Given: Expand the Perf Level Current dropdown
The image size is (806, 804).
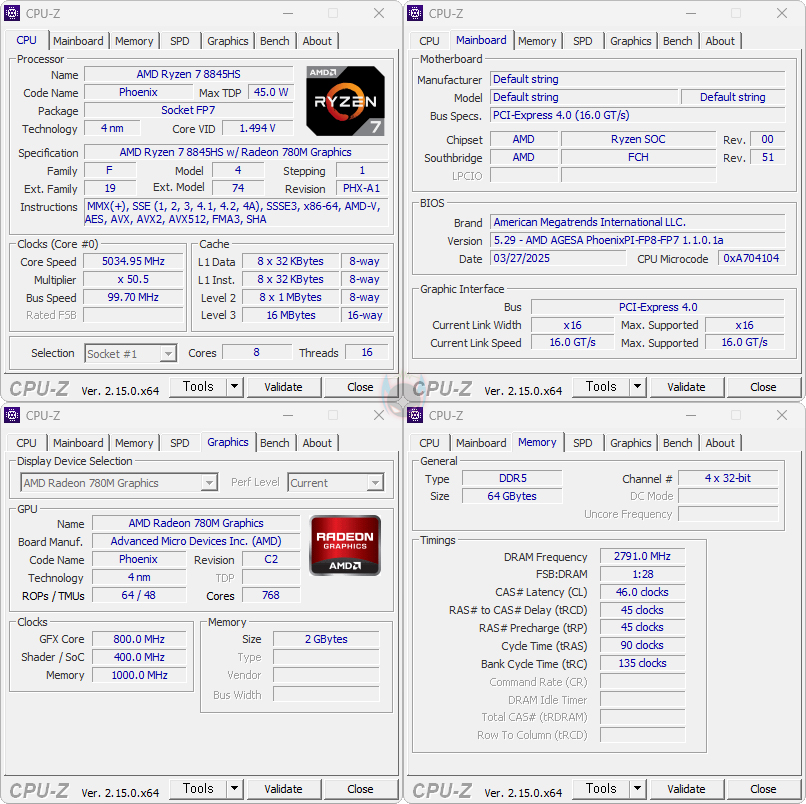Looking at the screenshot, I should [375, 483].
